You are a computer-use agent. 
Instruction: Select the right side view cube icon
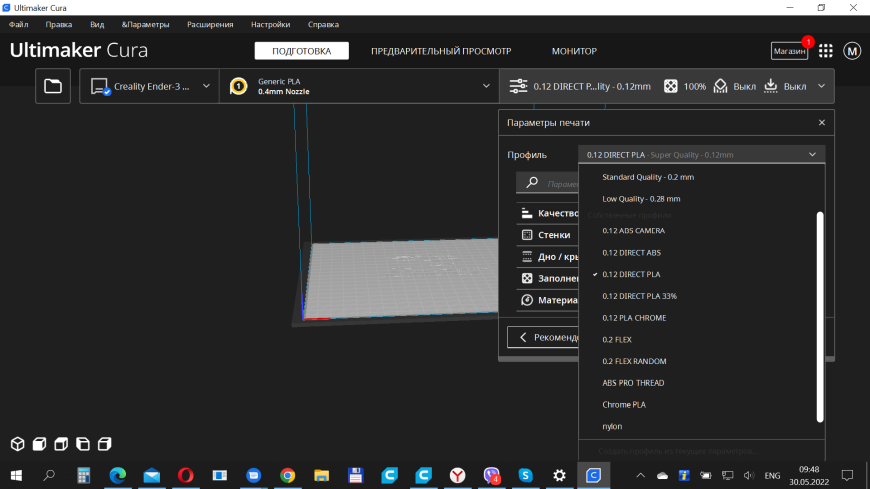click(x=104, y=444)
